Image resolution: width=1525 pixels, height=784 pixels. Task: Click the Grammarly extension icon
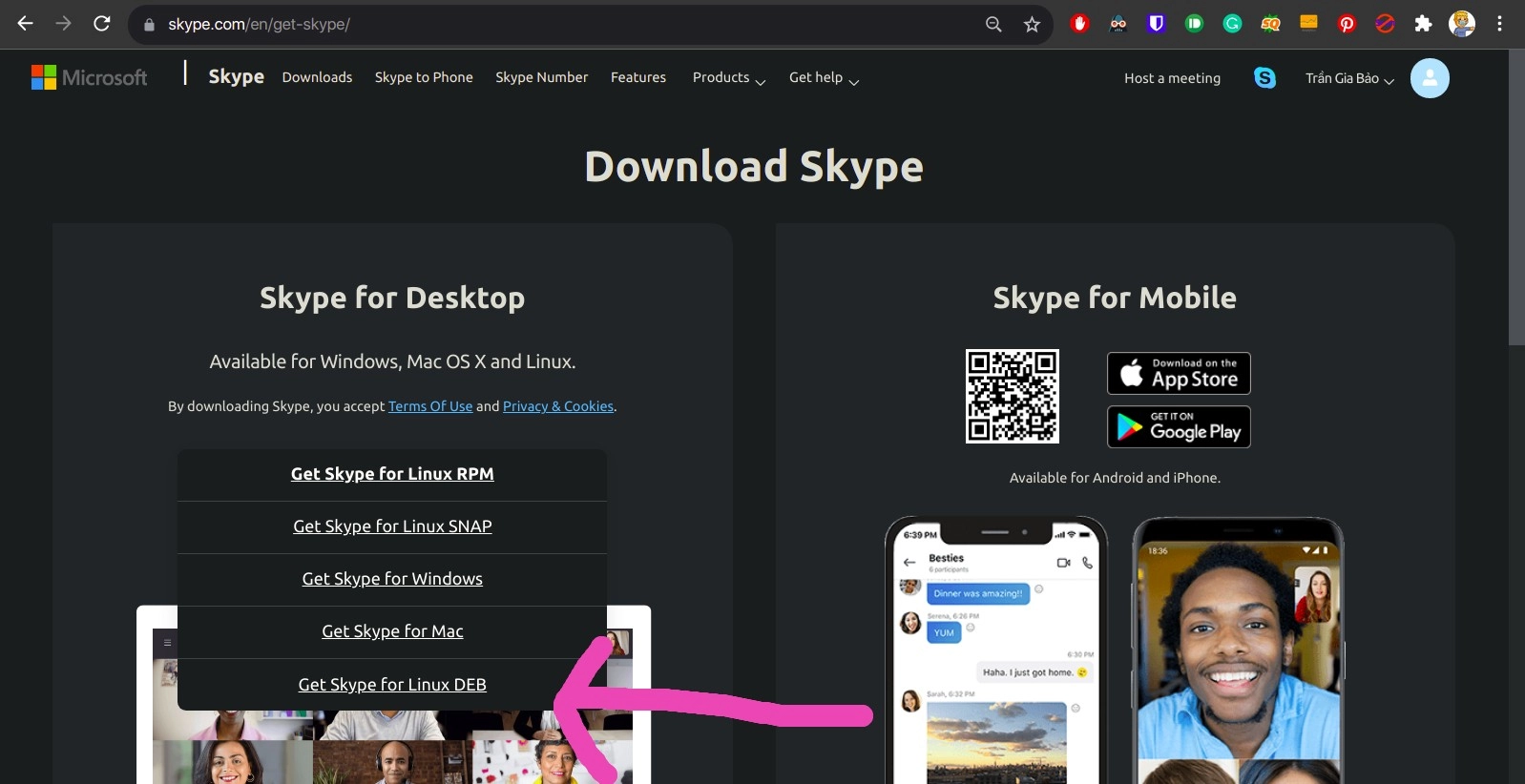(1232, 24)
